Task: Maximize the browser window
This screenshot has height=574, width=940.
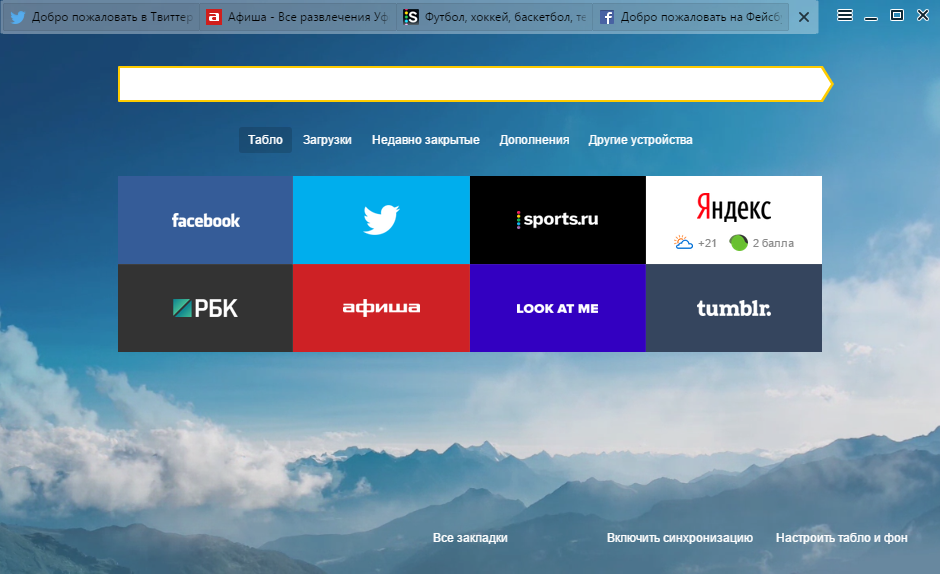Action: (897, 16)
